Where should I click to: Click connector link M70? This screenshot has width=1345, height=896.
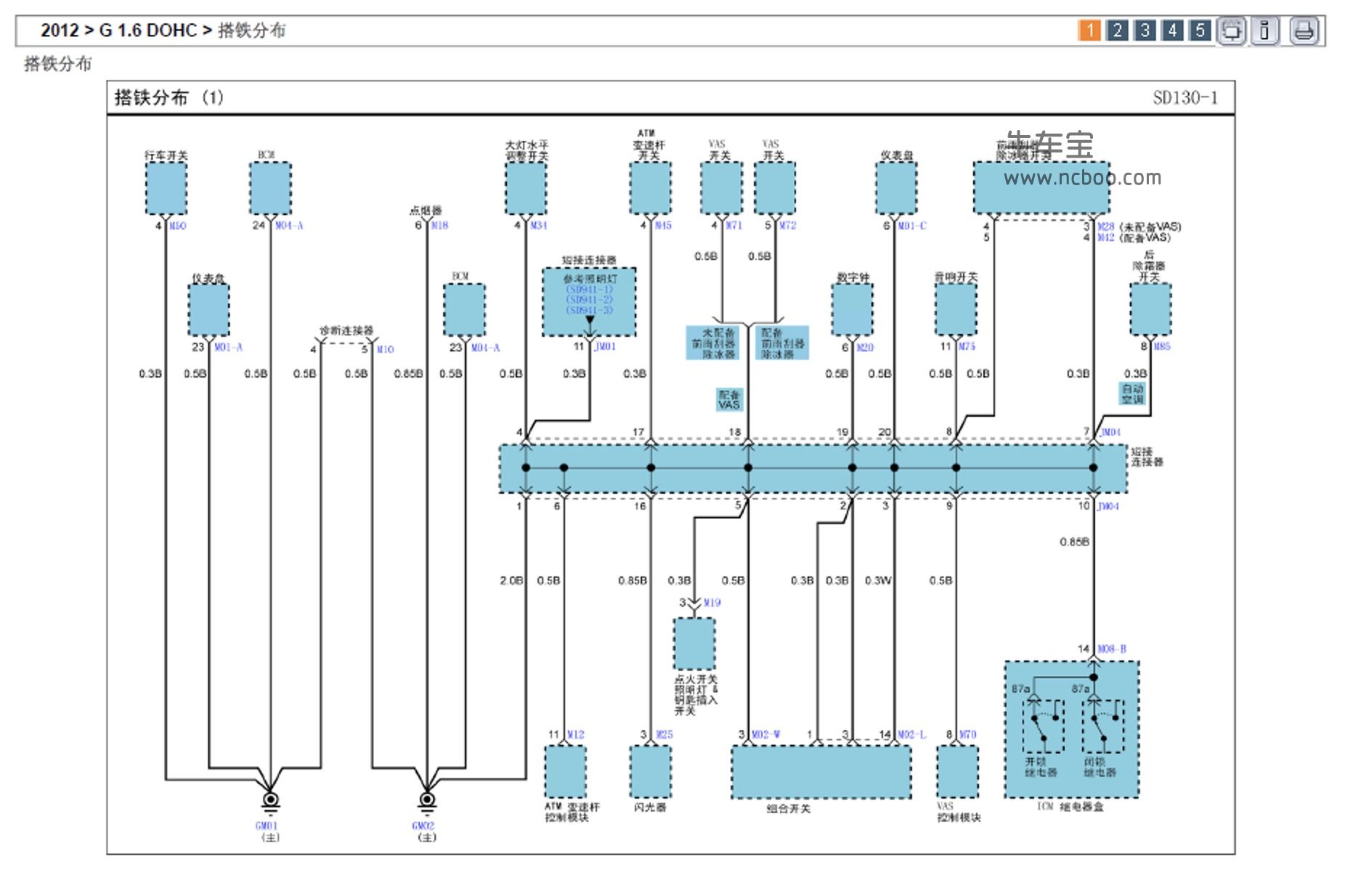coord(967,735)
